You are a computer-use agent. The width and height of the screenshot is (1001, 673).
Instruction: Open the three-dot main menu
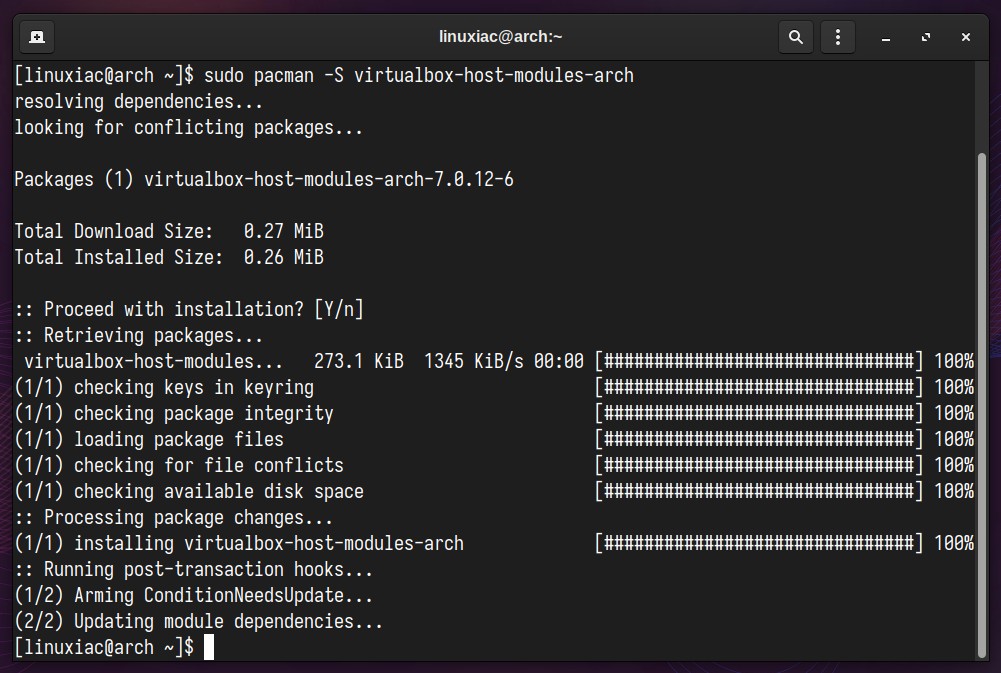click(838, 37)
